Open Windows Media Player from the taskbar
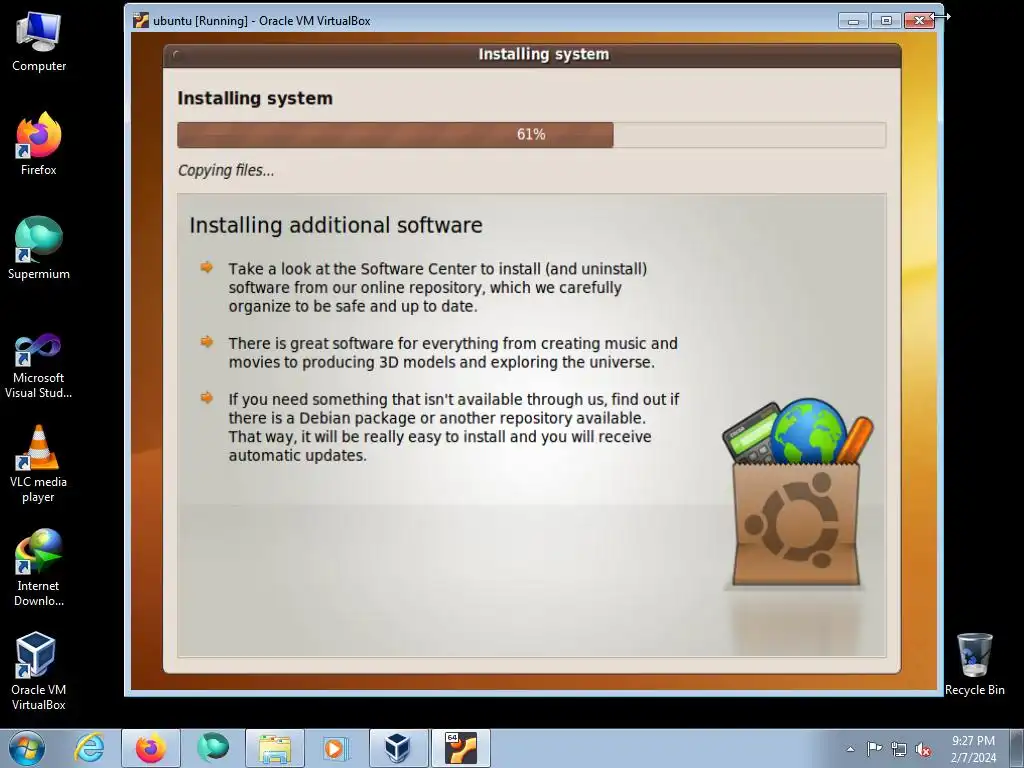1024x768 pixels. coord(337,748)
